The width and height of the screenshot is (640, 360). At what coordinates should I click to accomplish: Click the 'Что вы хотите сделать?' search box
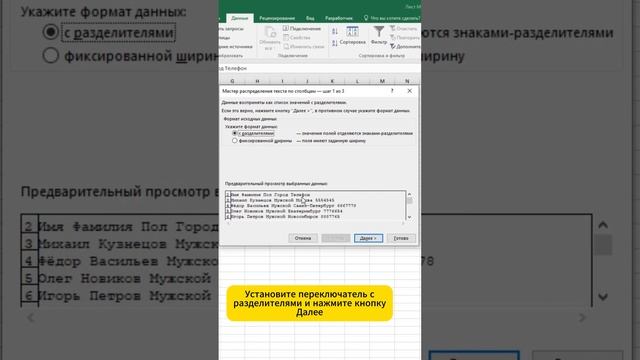tap(392, 18)
